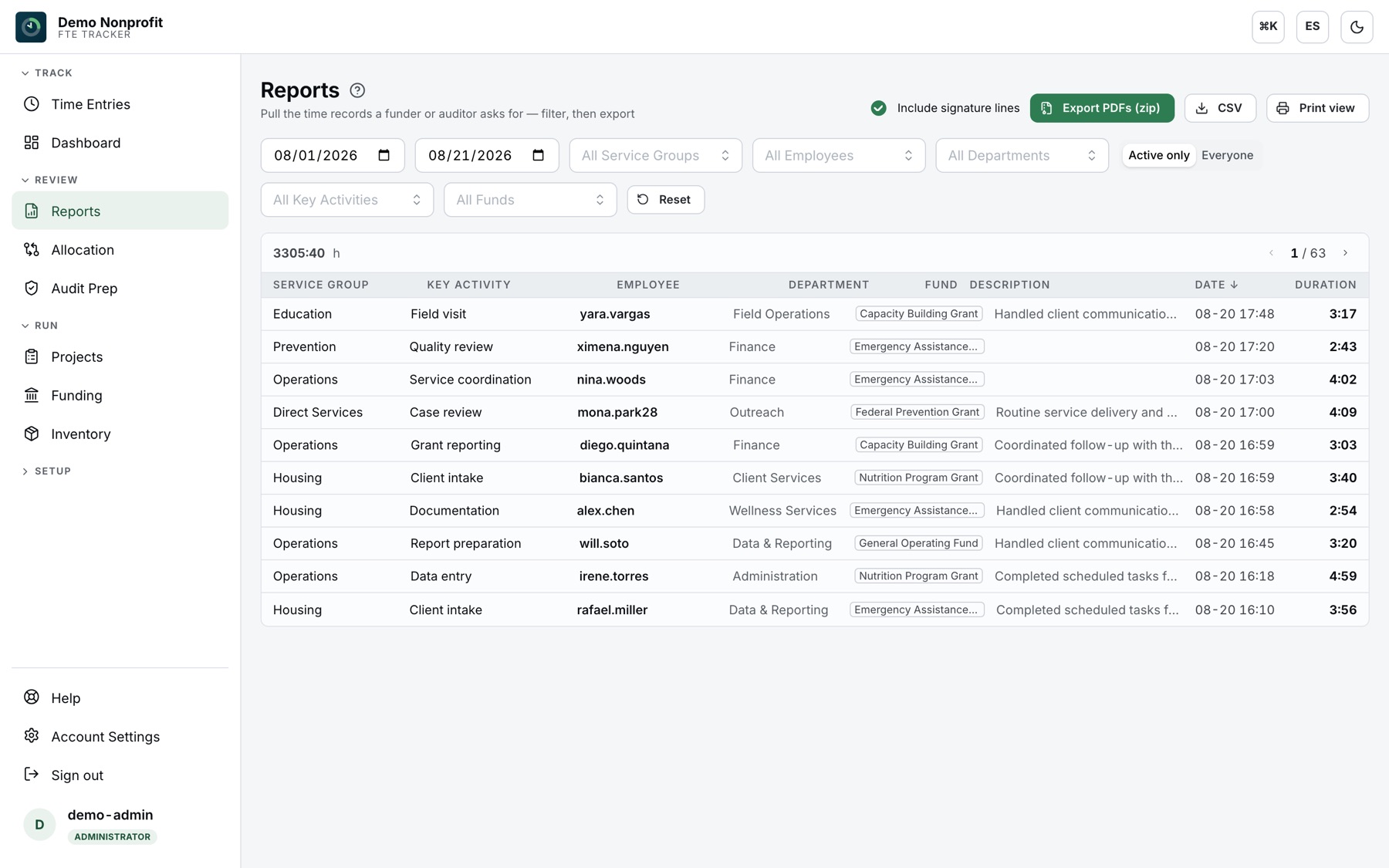Click the Time Entries clock icon
The image size is (1389, 868).
point(32,104)
